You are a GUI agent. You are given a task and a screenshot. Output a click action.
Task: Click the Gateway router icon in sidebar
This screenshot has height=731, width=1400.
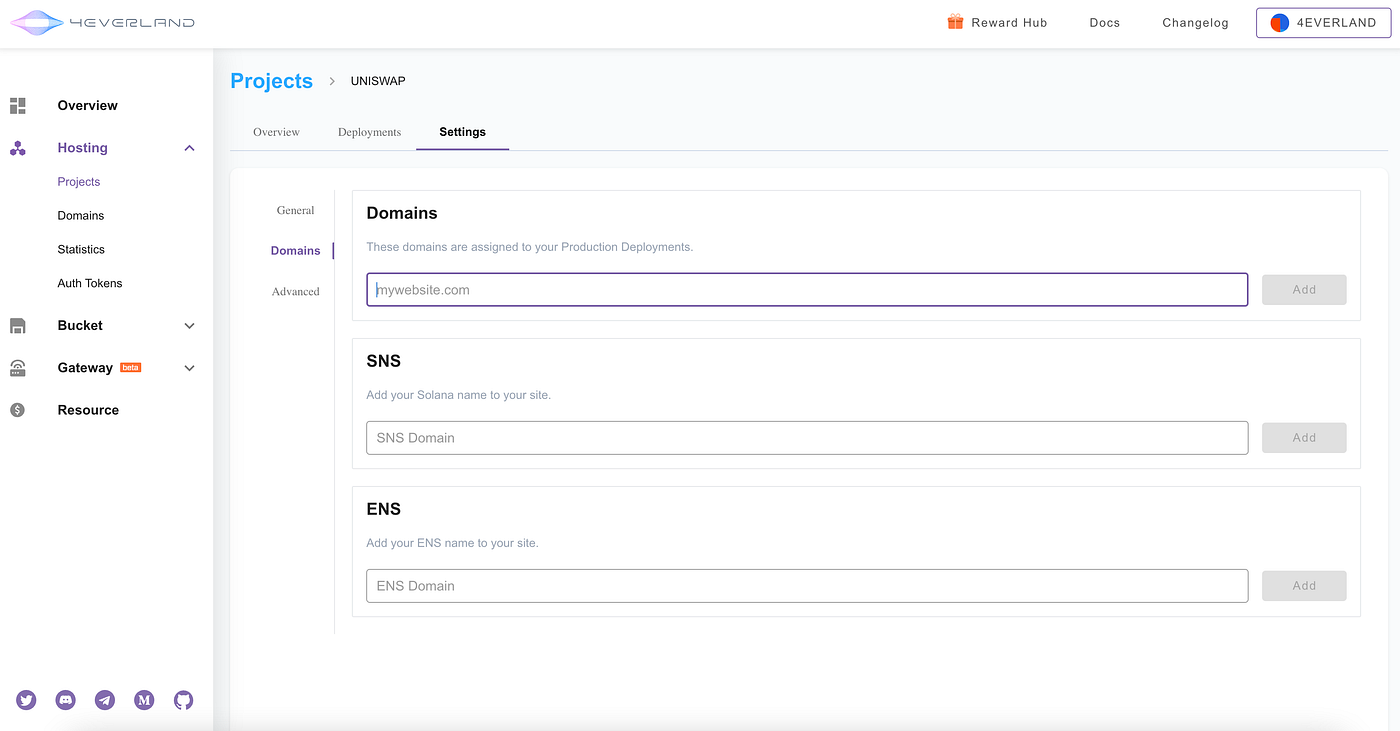pyautogui.click(x=17, y=368)
